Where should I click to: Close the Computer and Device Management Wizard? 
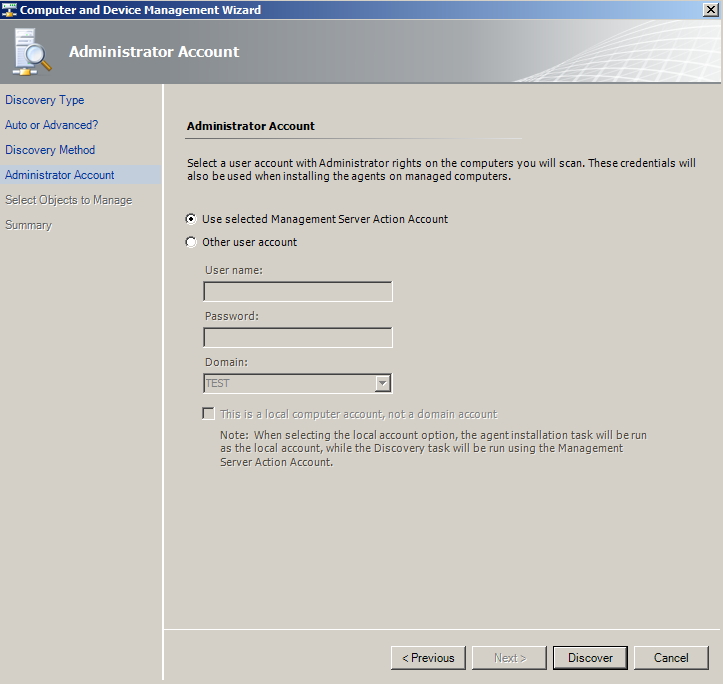(710, 10)
